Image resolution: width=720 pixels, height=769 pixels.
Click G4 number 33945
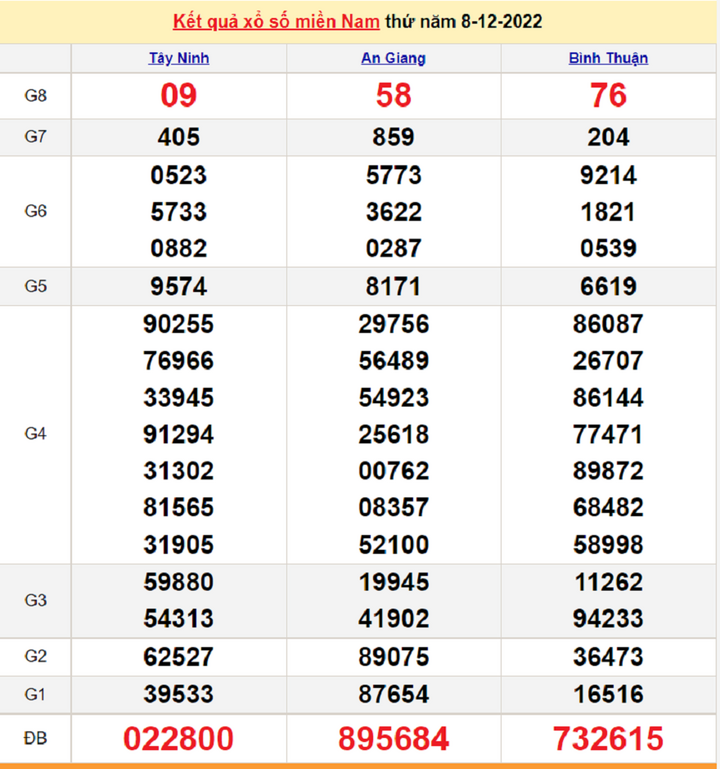tap(179, 398)
